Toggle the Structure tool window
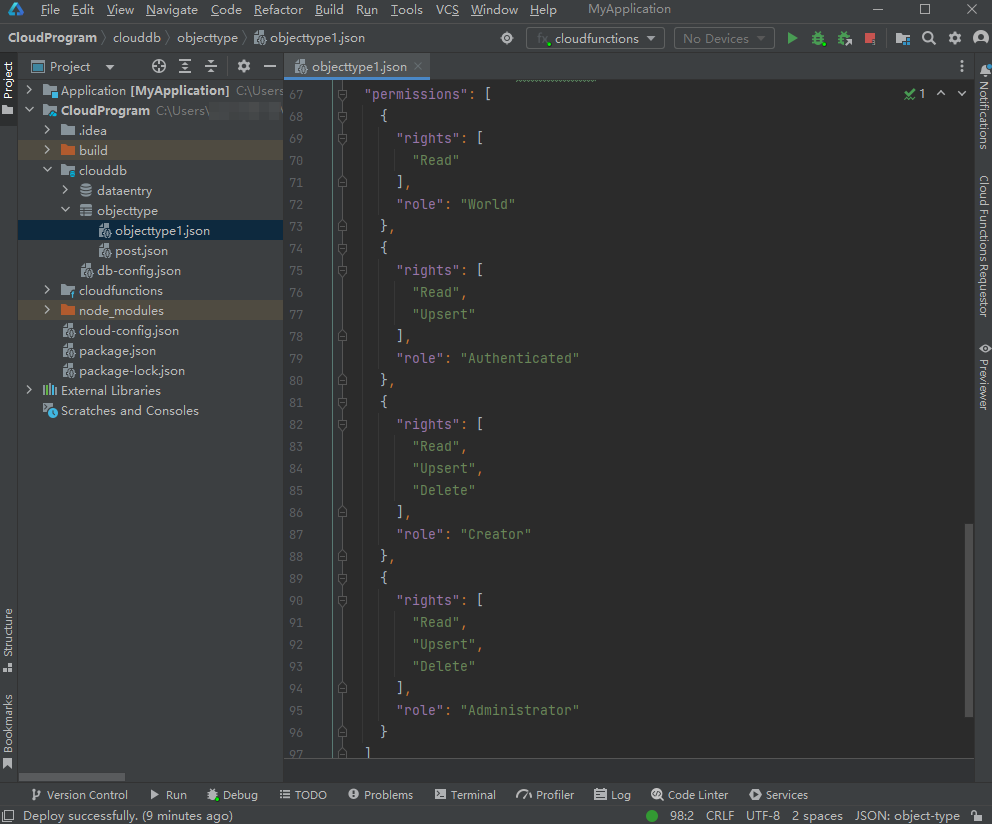This screenshot has width=992, height=824. click(x=8, y=640)
